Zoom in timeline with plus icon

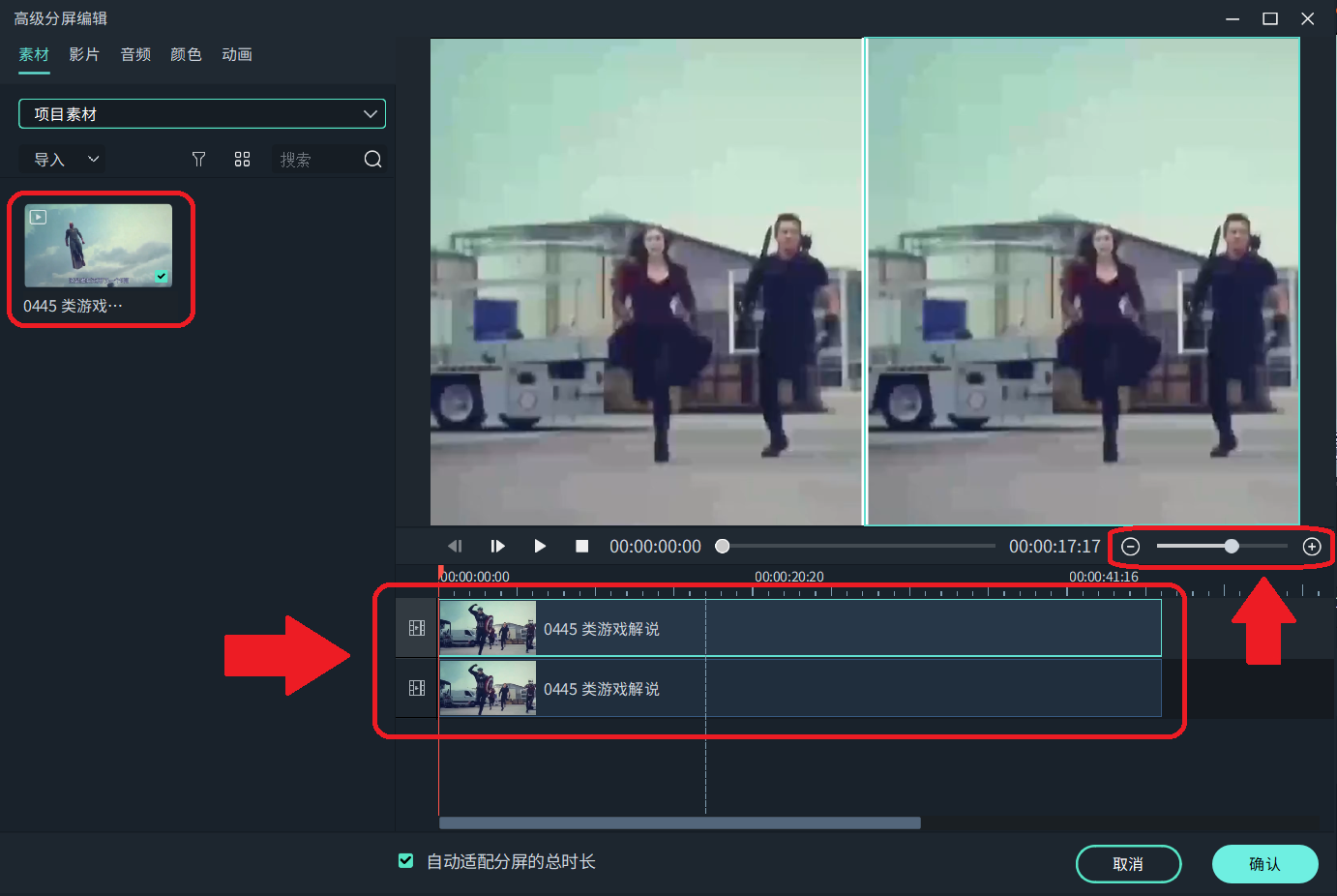(x=1312, y=547)
